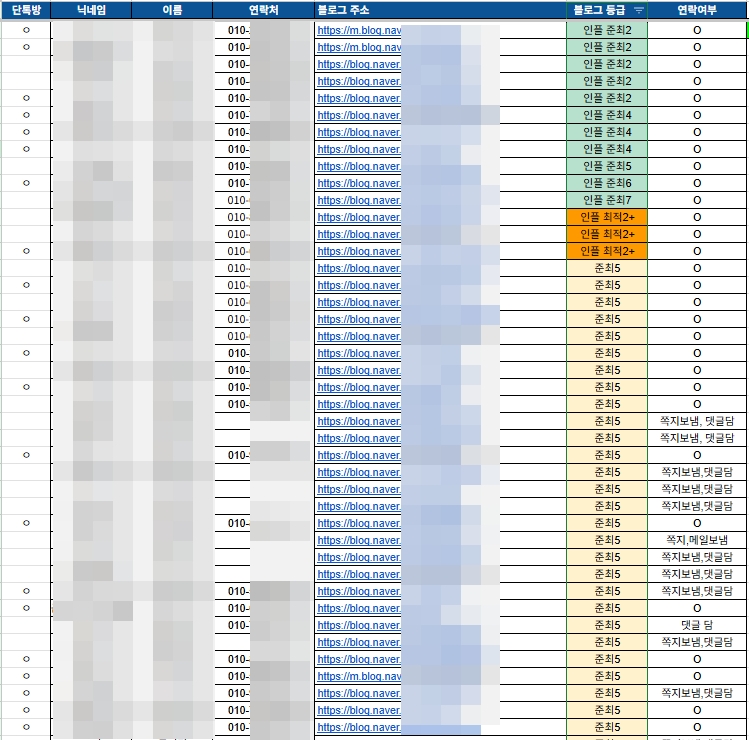Click the 쪽지,메일보냄 status cell
749x740 pixels.
[697, 540]
